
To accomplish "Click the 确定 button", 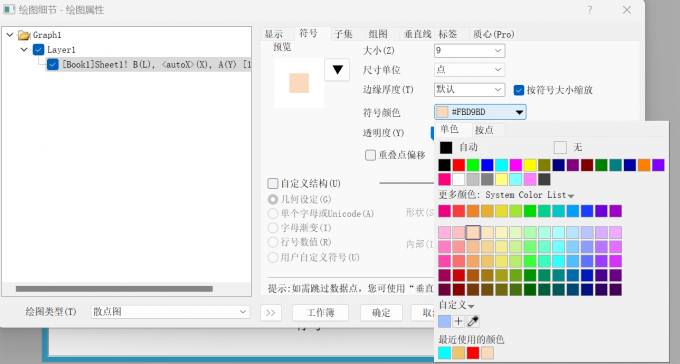I will (381, 313).
